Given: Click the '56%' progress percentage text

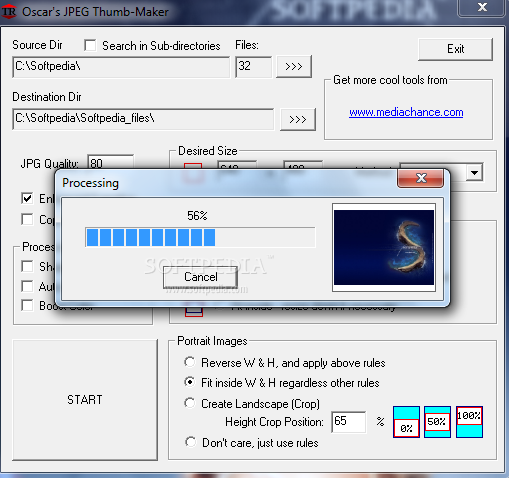Looking at the screenshot, I should coord(197,216).
